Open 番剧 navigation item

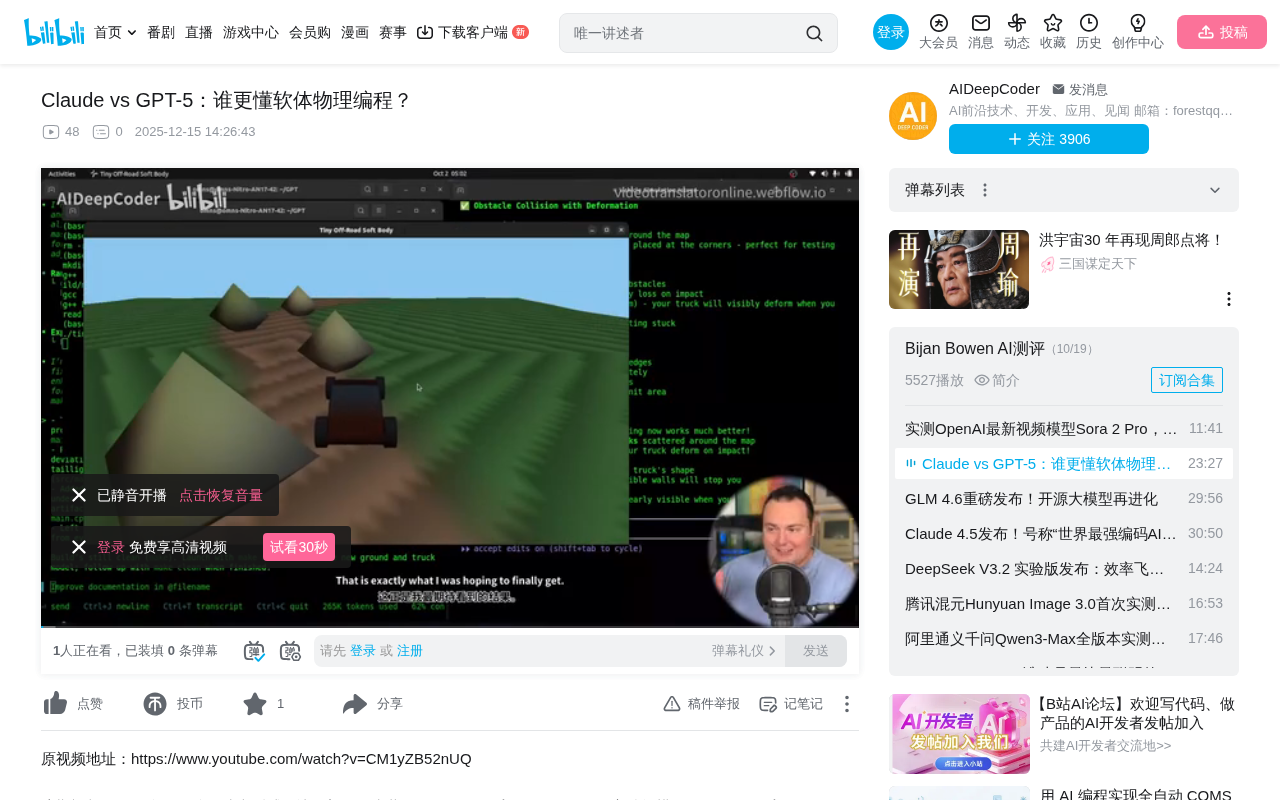(x=161, y=32)
